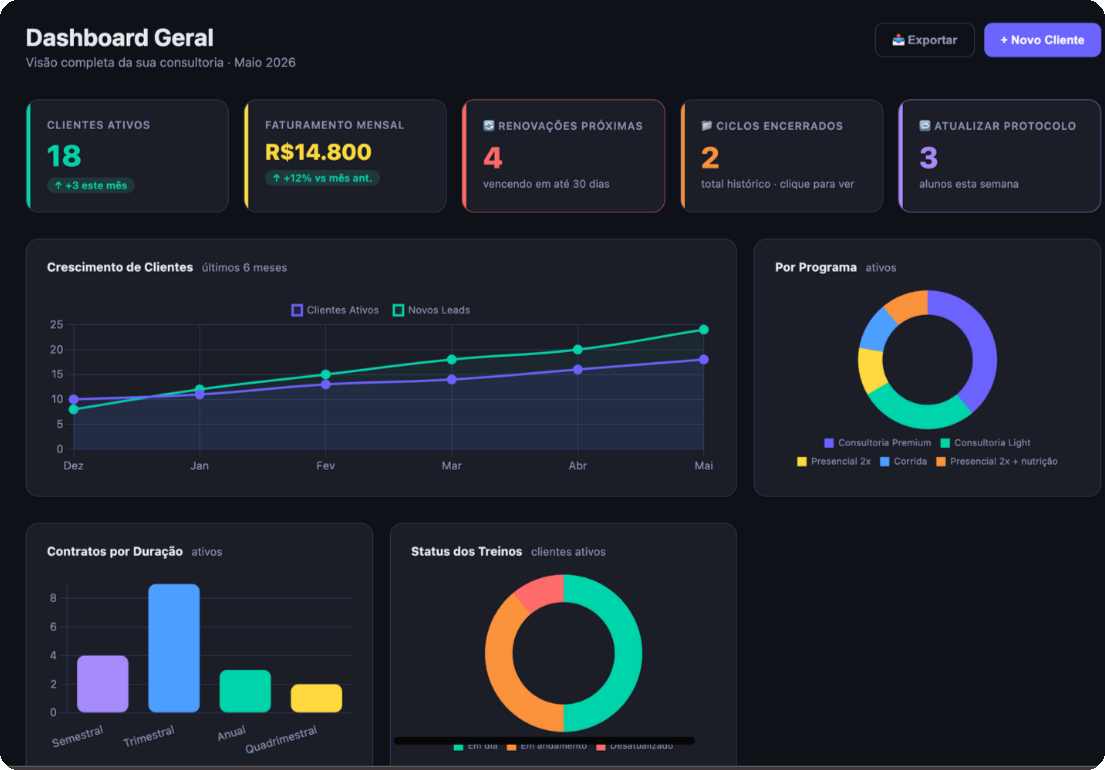Click the Dashboard Geral heading
The height and width of the screenshot is (770, 1105).
(120, 37)
